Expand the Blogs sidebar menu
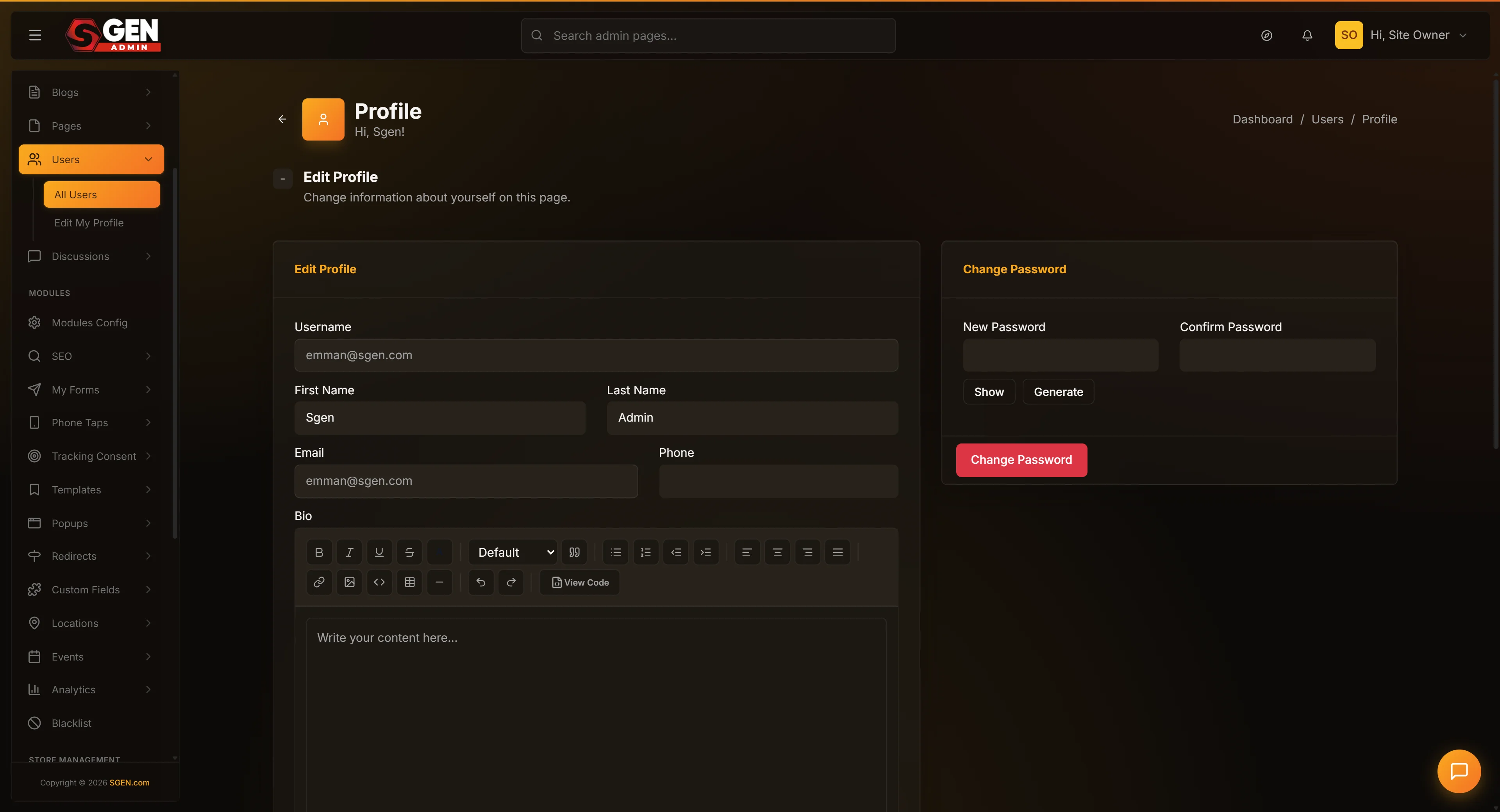This screenshot has height=812, width=1500. pos(91,92)
